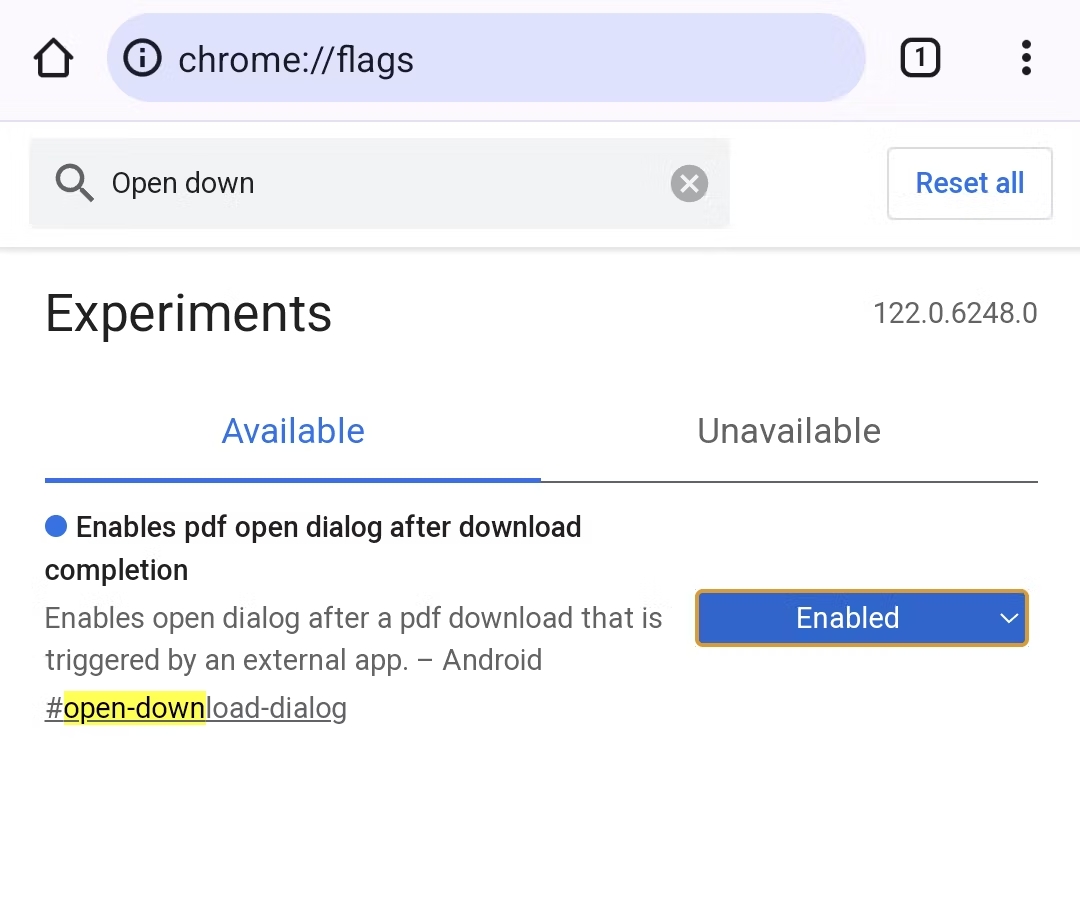This screenshot has width=1080, height=910.
Task: Focus the chrome://flags address bar
Action: (486, 58)
